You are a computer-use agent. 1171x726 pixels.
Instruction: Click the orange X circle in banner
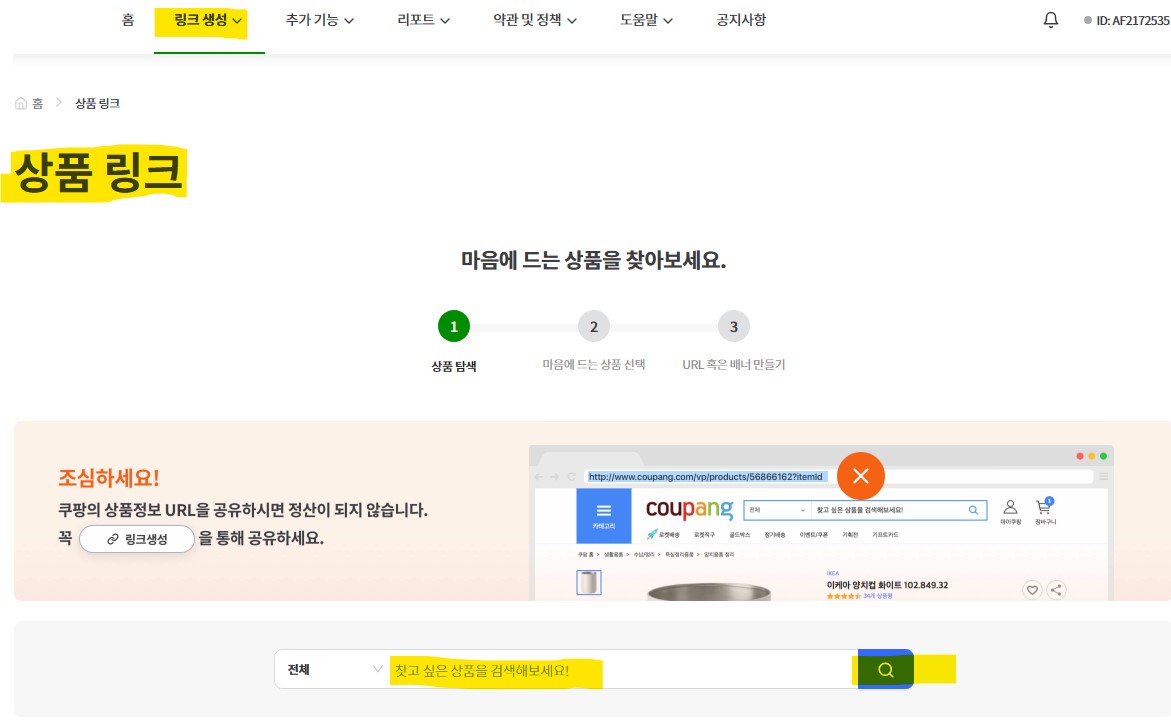[860, 476]
